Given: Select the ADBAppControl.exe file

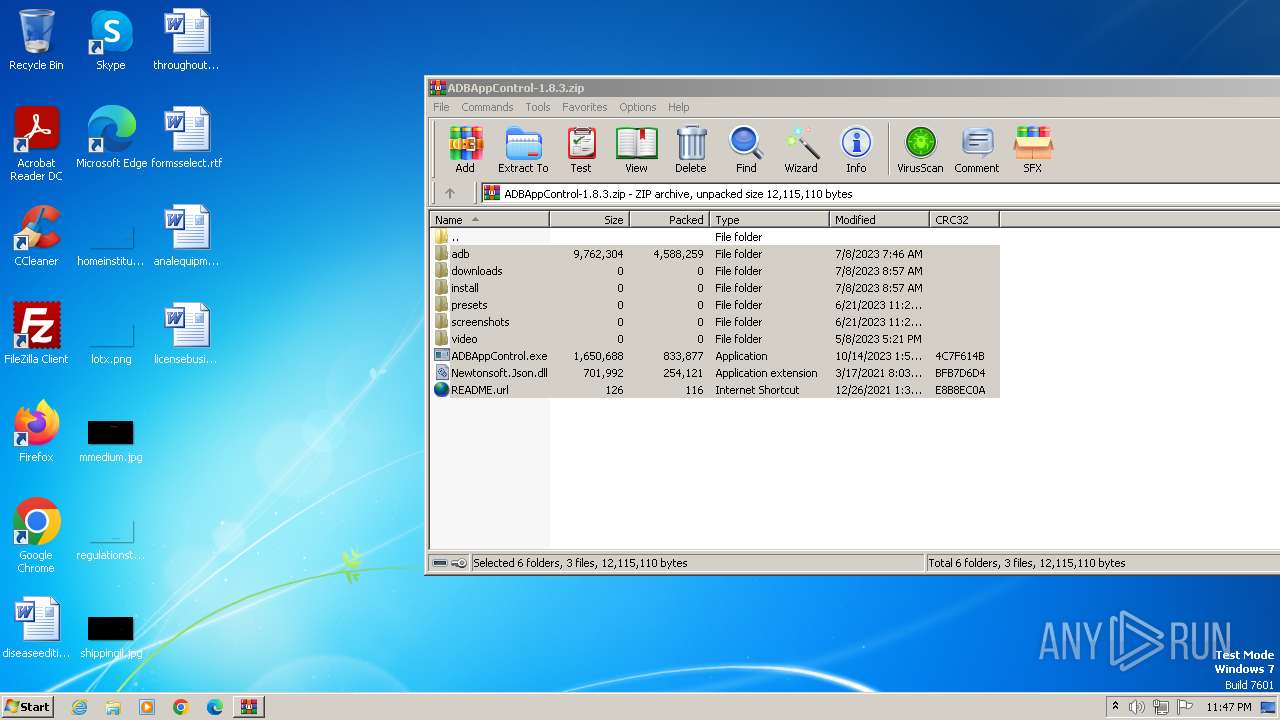Looking at the screenshot, I should 715,356.
